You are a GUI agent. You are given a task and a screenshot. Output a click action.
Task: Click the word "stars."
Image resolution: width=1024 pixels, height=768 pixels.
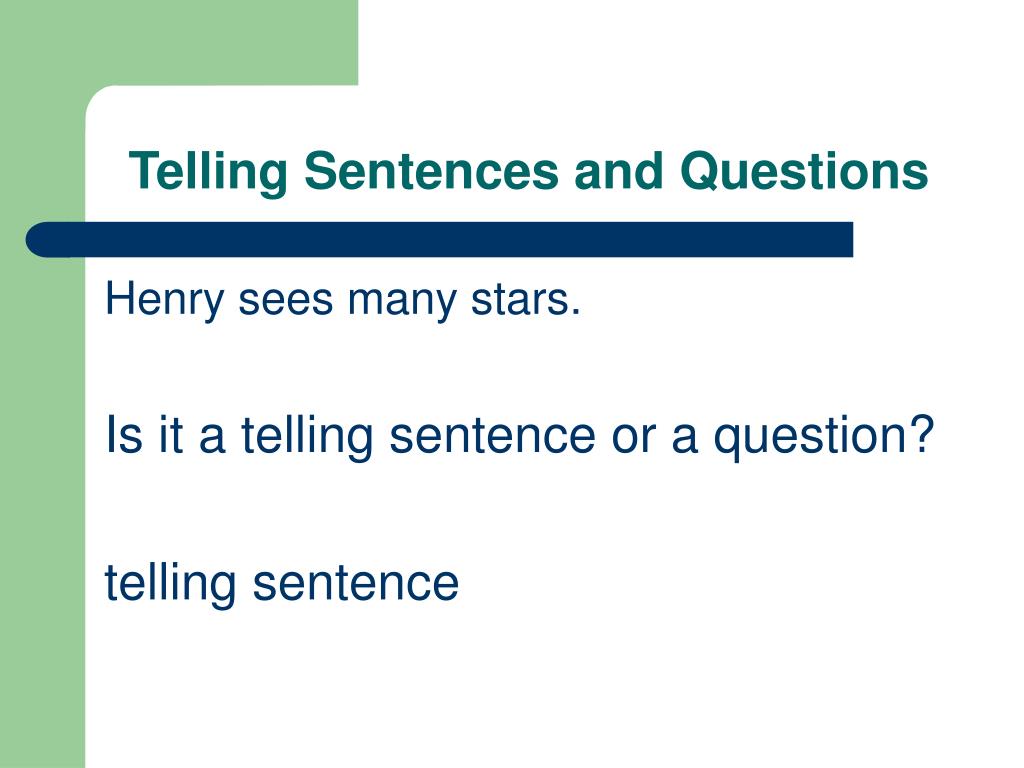coord(526,300)
